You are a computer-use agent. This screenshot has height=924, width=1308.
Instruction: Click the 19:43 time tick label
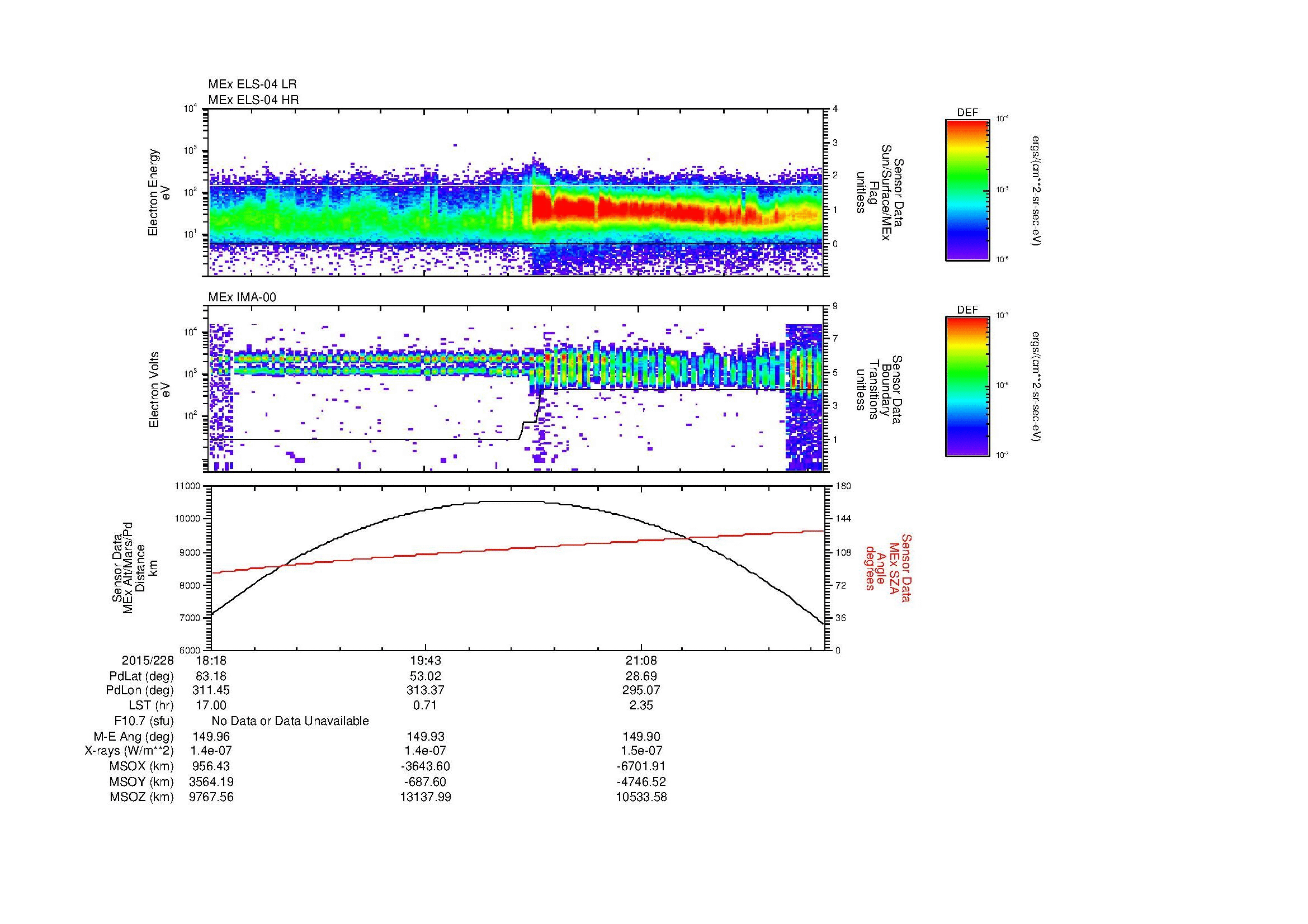coord(426,661)
